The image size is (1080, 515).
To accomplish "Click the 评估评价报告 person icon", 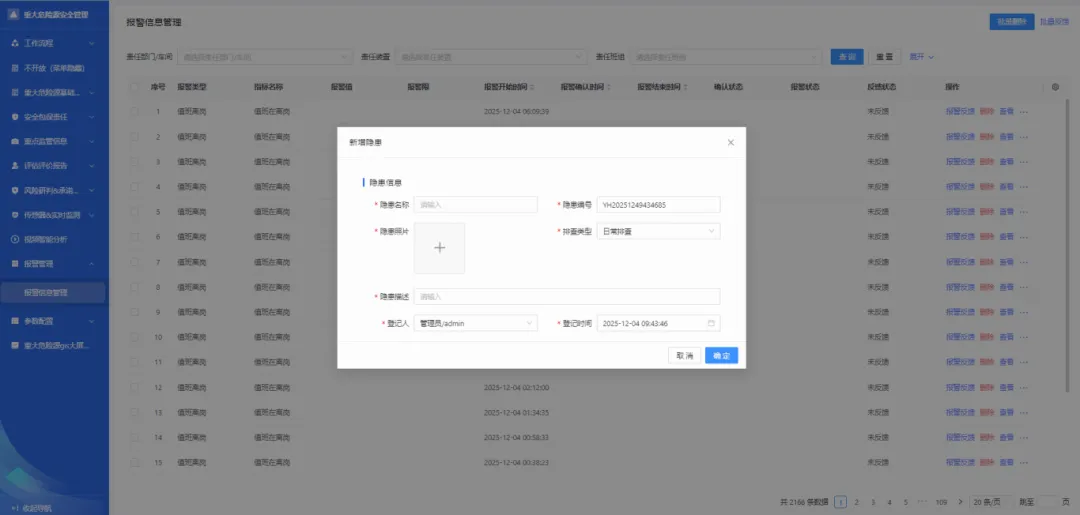I will (x=15, y=166).
